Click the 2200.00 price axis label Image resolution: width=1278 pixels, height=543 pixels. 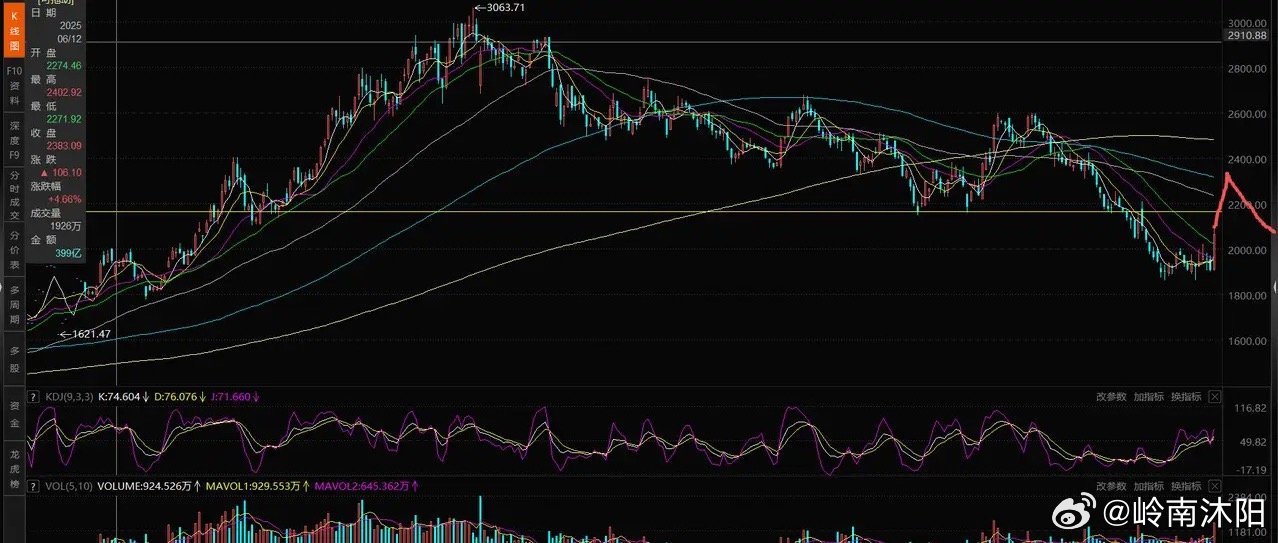point(1246,205)
